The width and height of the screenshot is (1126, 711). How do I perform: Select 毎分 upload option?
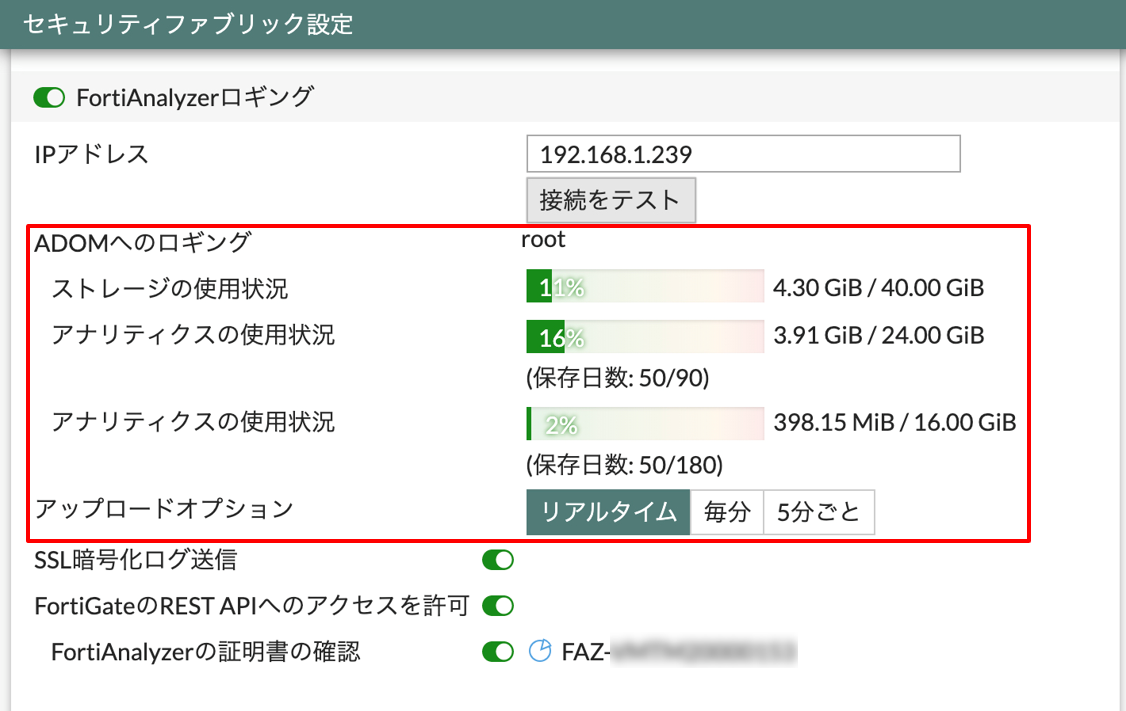coord(727,512)
